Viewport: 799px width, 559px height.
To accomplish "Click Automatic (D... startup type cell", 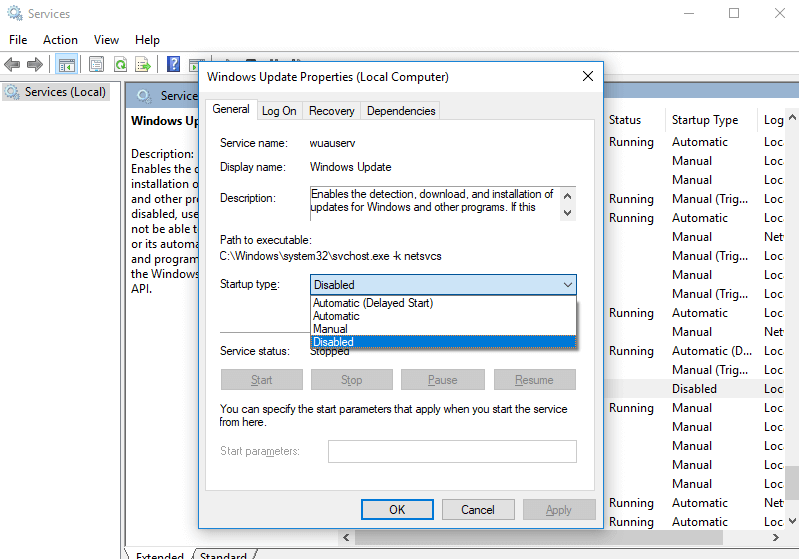I will [711, 351].
